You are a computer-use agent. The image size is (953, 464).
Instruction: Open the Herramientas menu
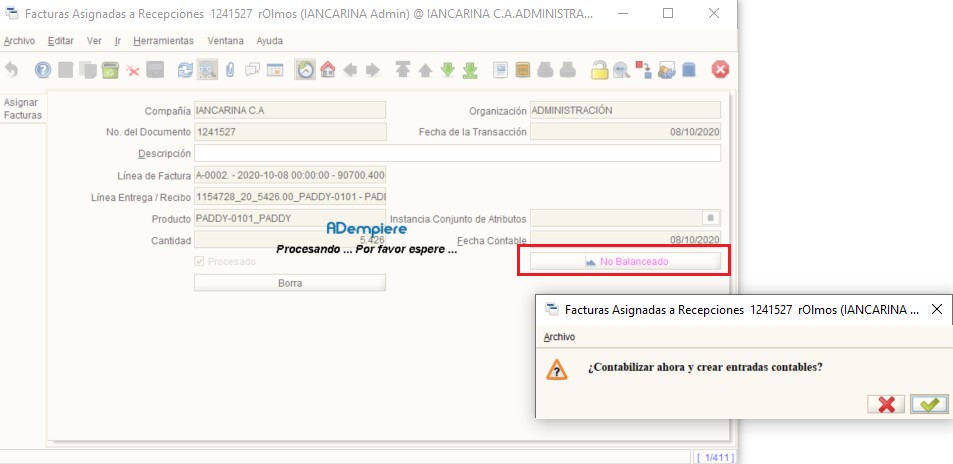[x=163, y=41]
